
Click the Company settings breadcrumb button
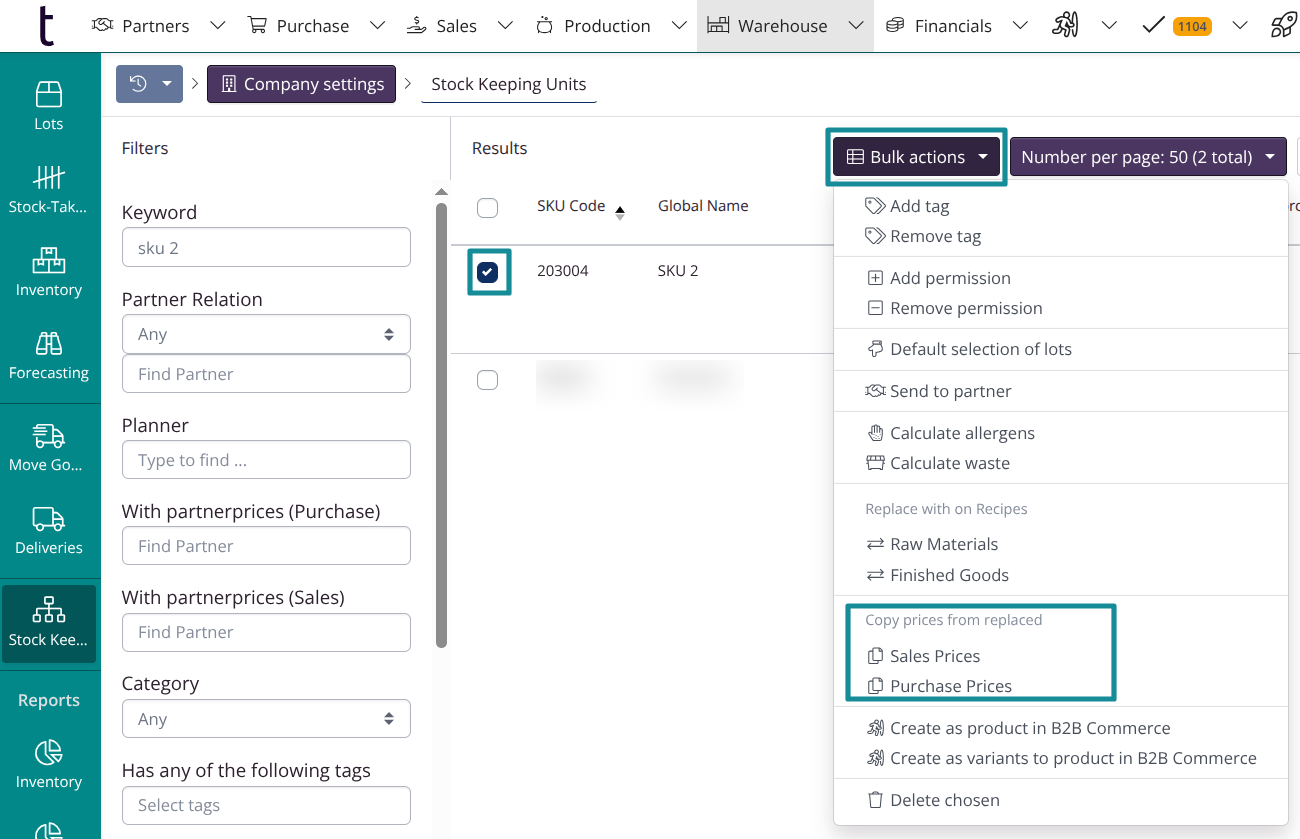pyautogui.click(x=302, y=84)
